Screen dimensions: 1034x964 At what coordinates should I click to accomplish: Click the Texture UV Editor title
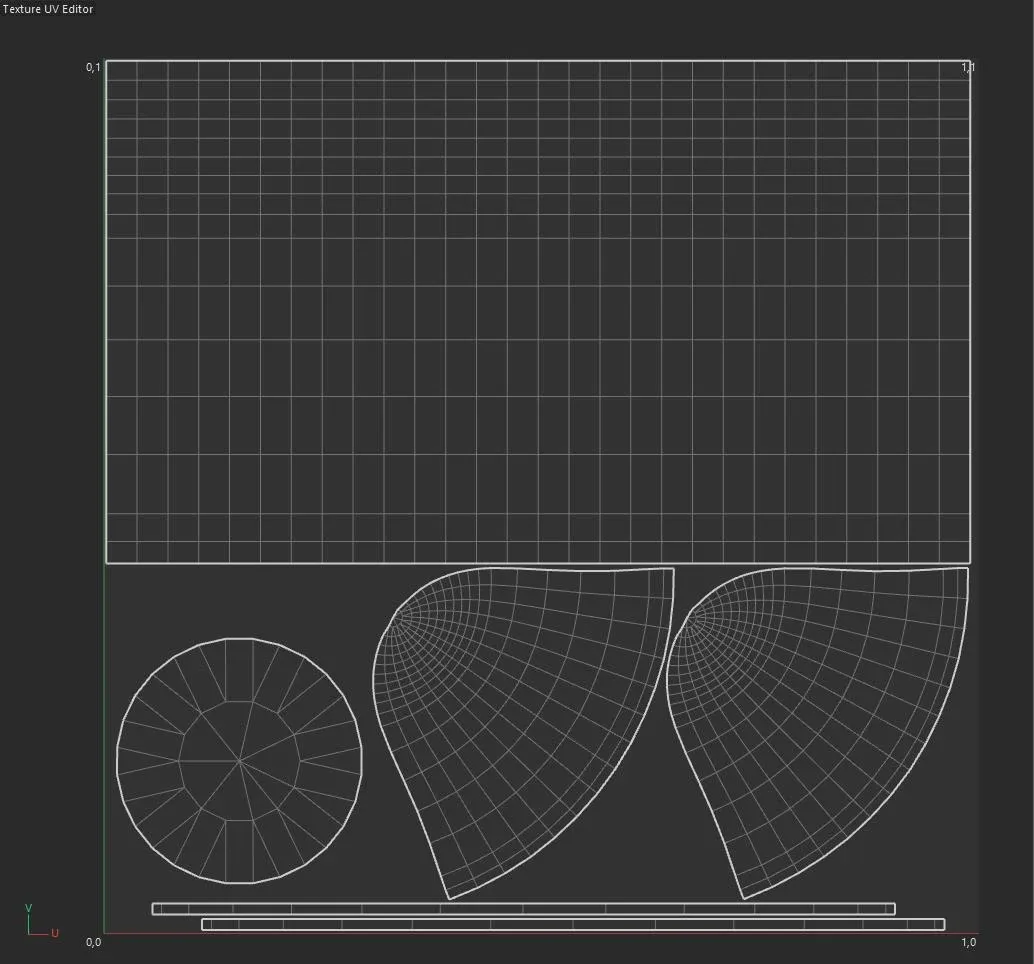(x=46, y=9)
